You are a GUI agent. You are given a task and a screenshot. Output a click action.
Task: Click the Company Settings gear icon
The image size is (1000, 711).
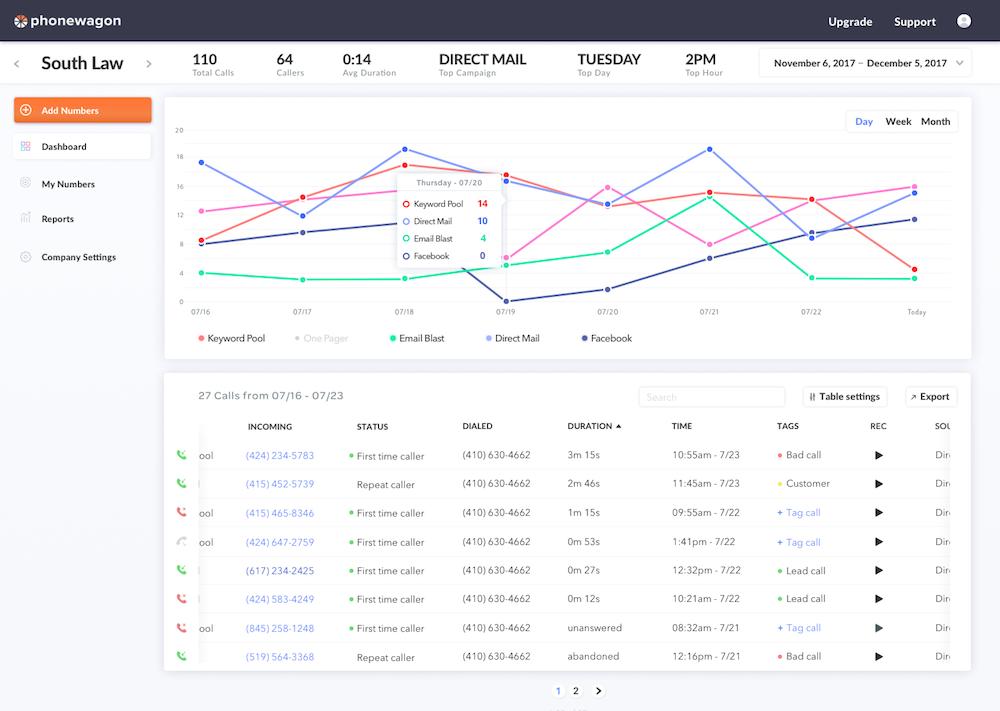point(26,257)
